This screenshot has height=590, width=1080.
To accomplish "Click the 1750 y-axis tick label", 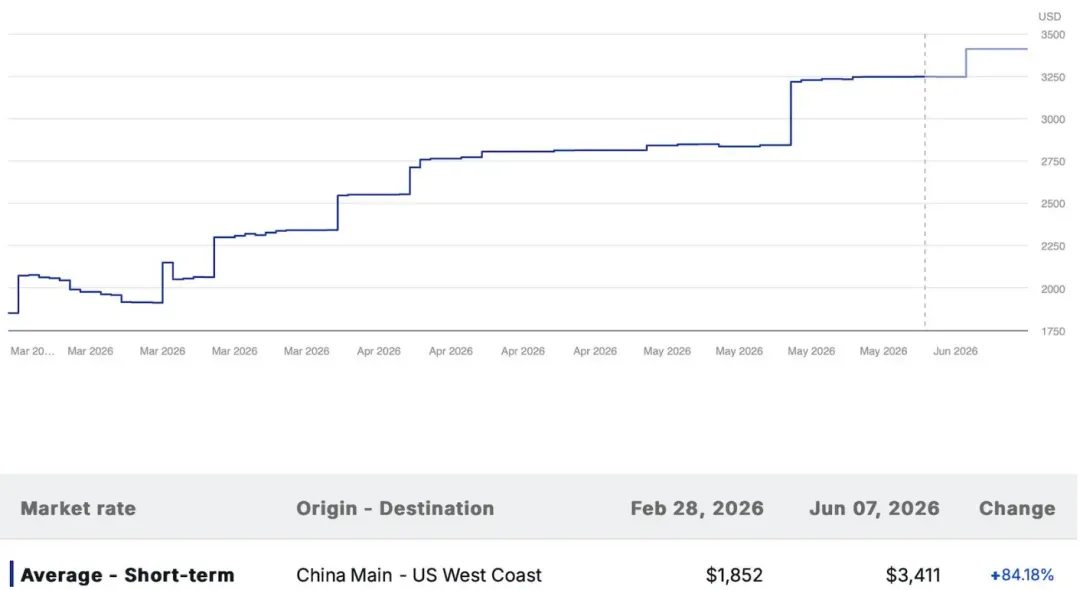I will (1052, 331).
